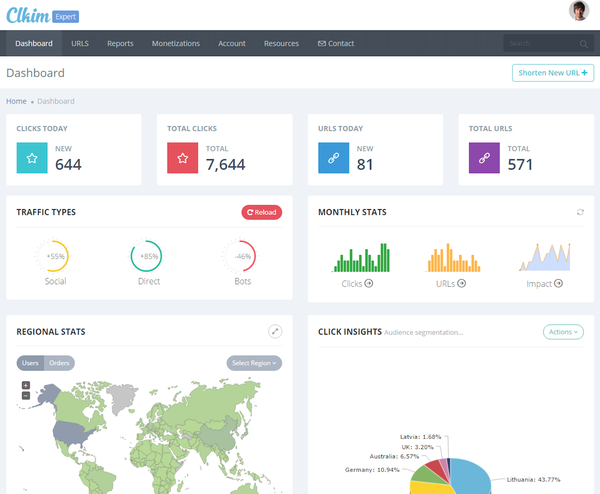Switch map to Users view
600x494 pixels.
point(30,363)
